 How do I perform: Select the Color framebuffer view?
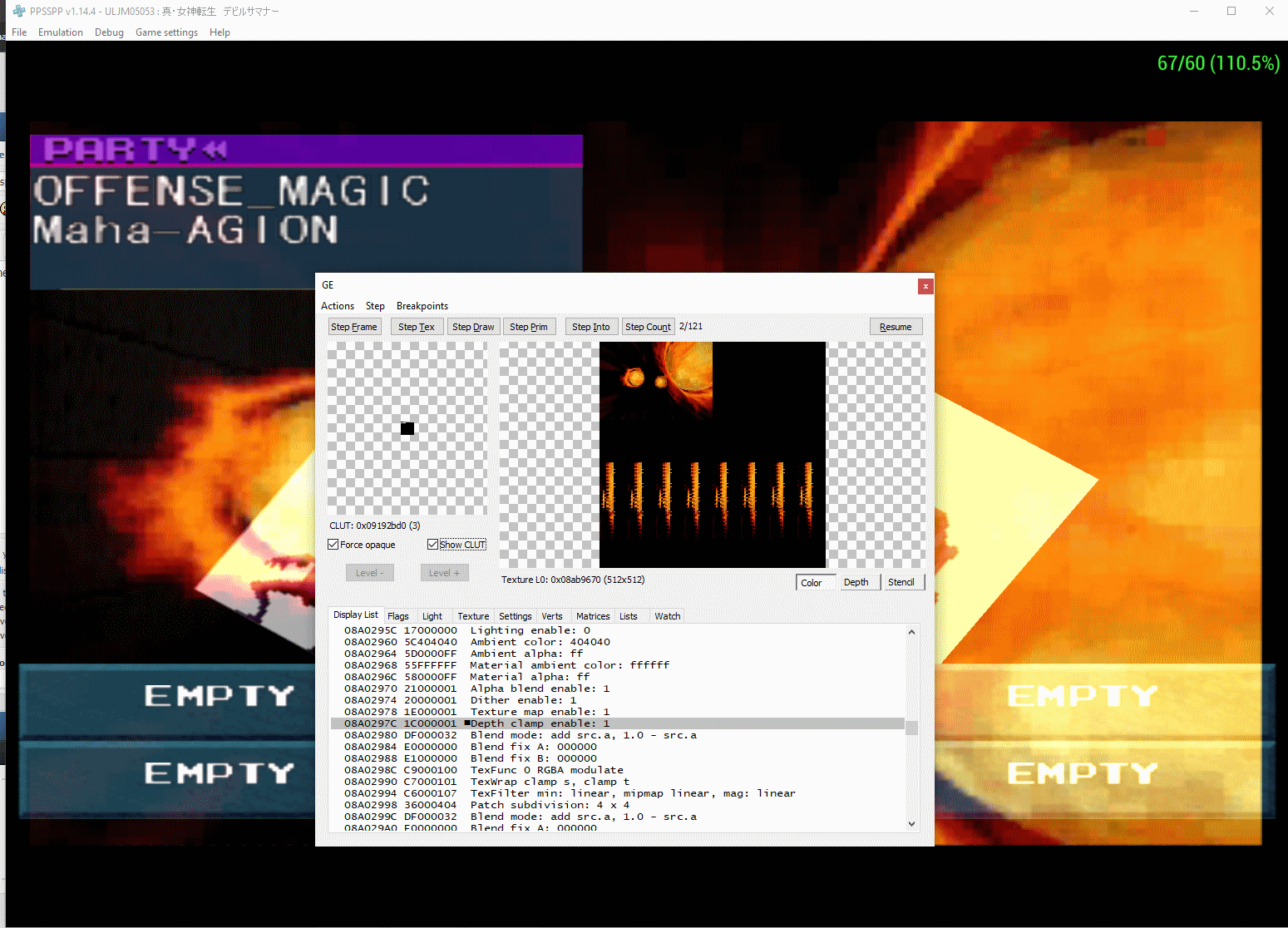(816, 582)
